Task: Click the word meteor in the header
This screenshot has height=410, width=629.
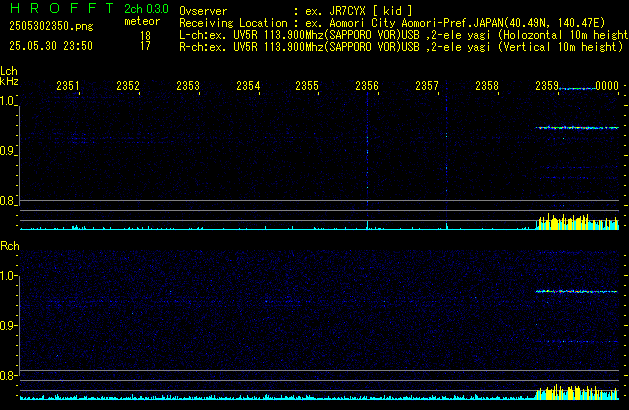Action: (142, 21)
